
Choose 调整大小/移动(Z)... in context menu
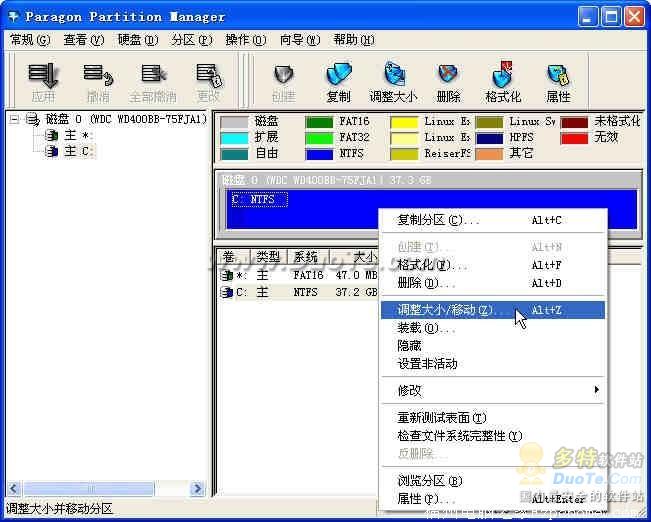(x=493, y=310)
